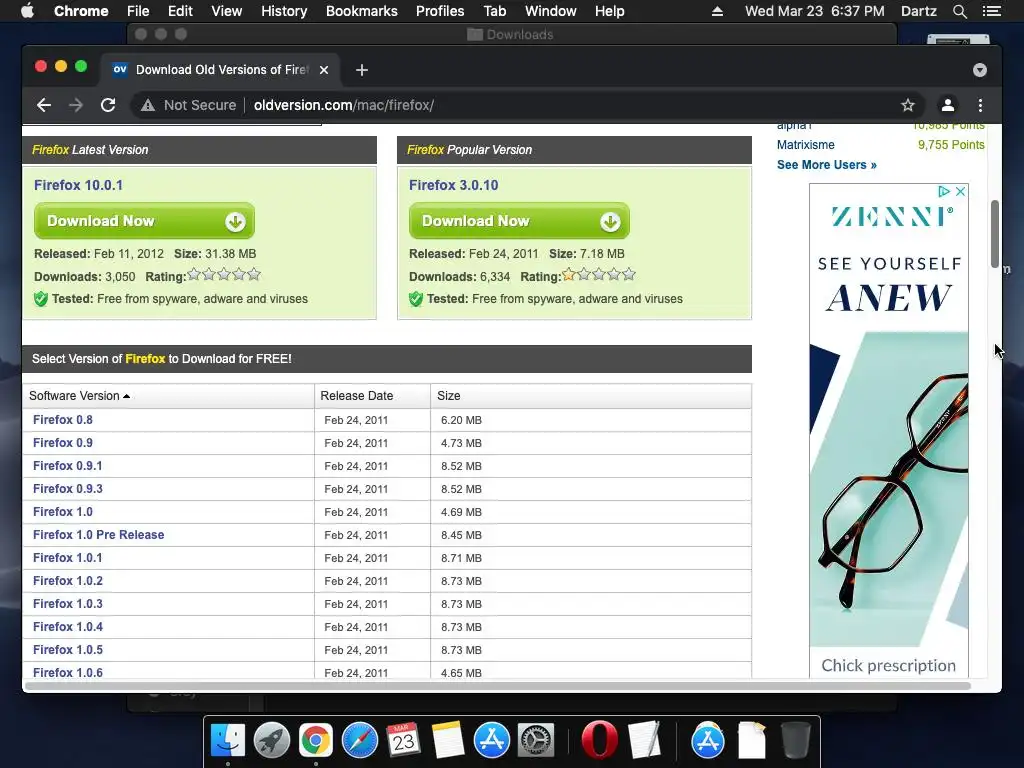Click the Not Secure warning icon
1024x768 pixels.
pyautogui.click(x=148, y=105)
